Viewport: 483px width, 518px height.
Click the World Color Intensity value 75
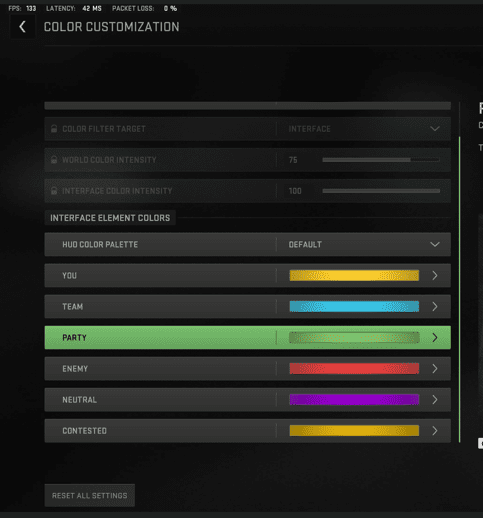pyautogui.click(x=293, y=160)
